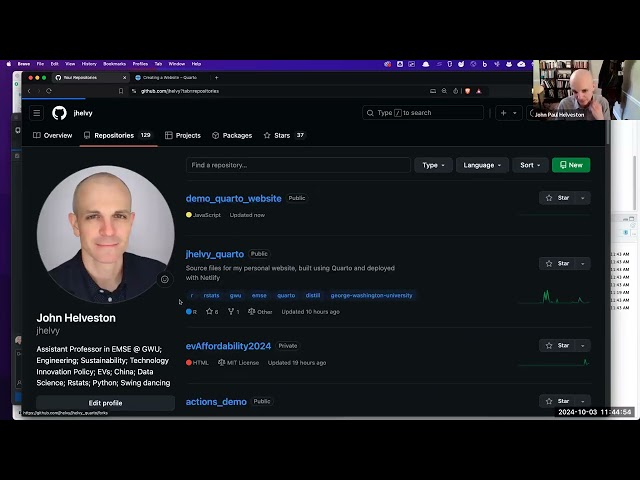The image size is (640, 480).
Task: Click the John Helveston profile avatar
Action: (x=105, y=235)
